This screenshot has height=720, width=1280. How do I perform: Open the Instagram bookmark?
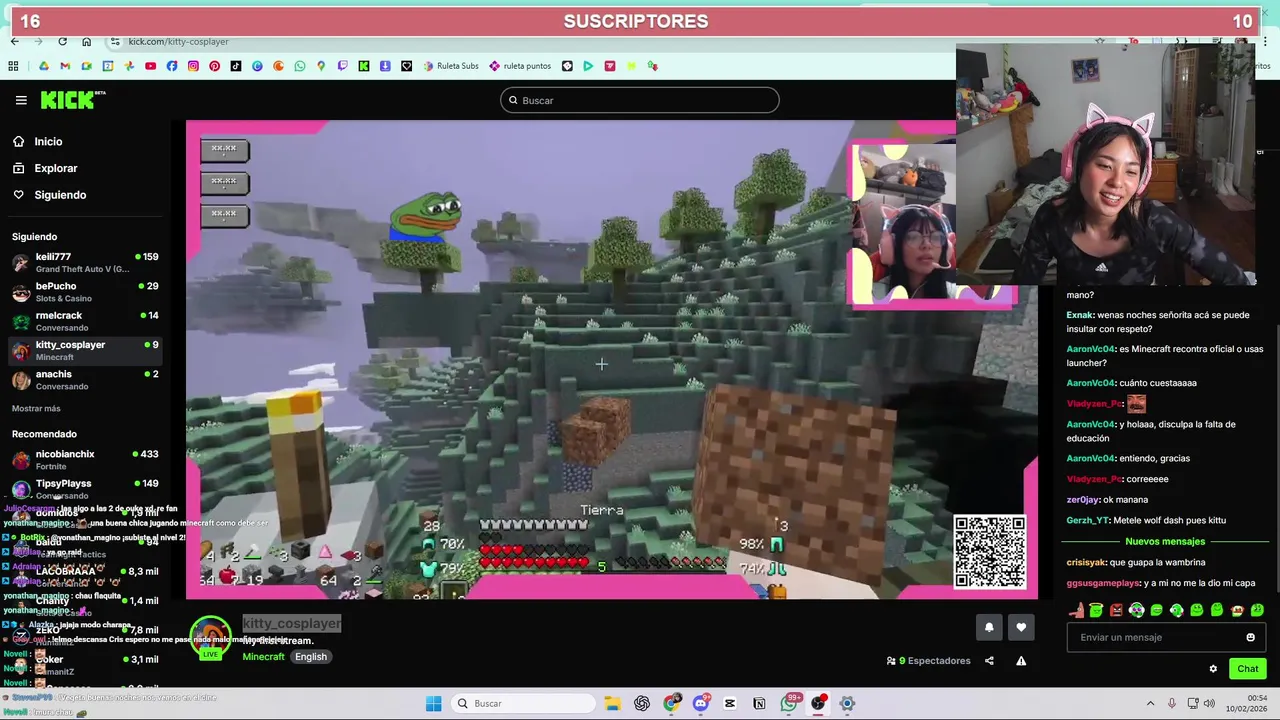(x=193, y=66)
